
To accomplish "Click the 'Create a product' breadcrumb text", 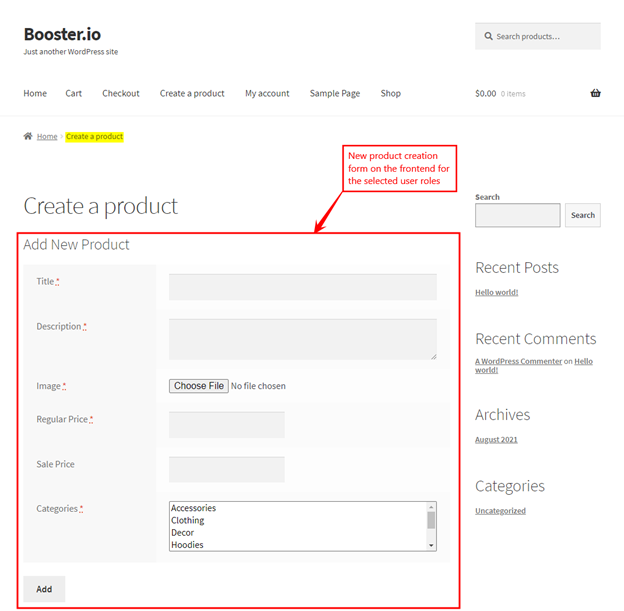I will (95, 137).
